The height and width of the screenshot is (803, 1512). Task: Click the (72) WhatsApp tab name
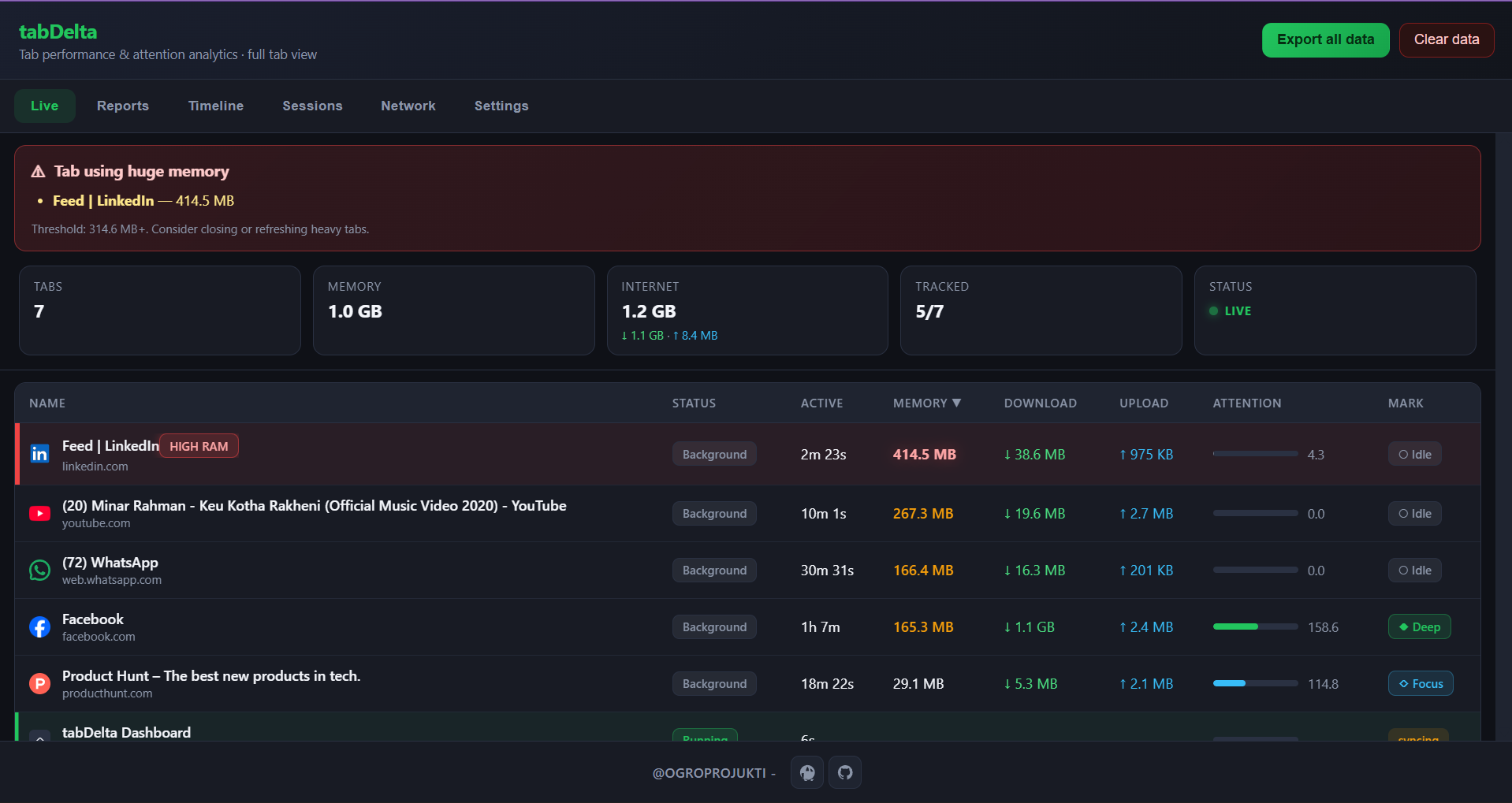point(110,563)
